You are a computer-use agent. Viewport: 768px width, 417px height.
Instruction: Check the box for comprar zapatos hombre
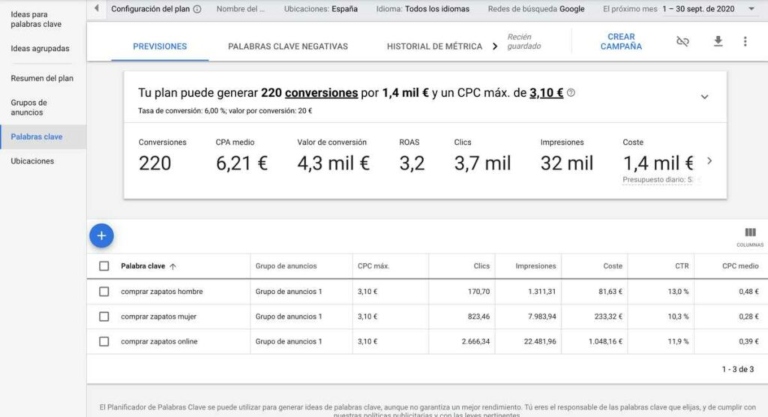(104, 292)
